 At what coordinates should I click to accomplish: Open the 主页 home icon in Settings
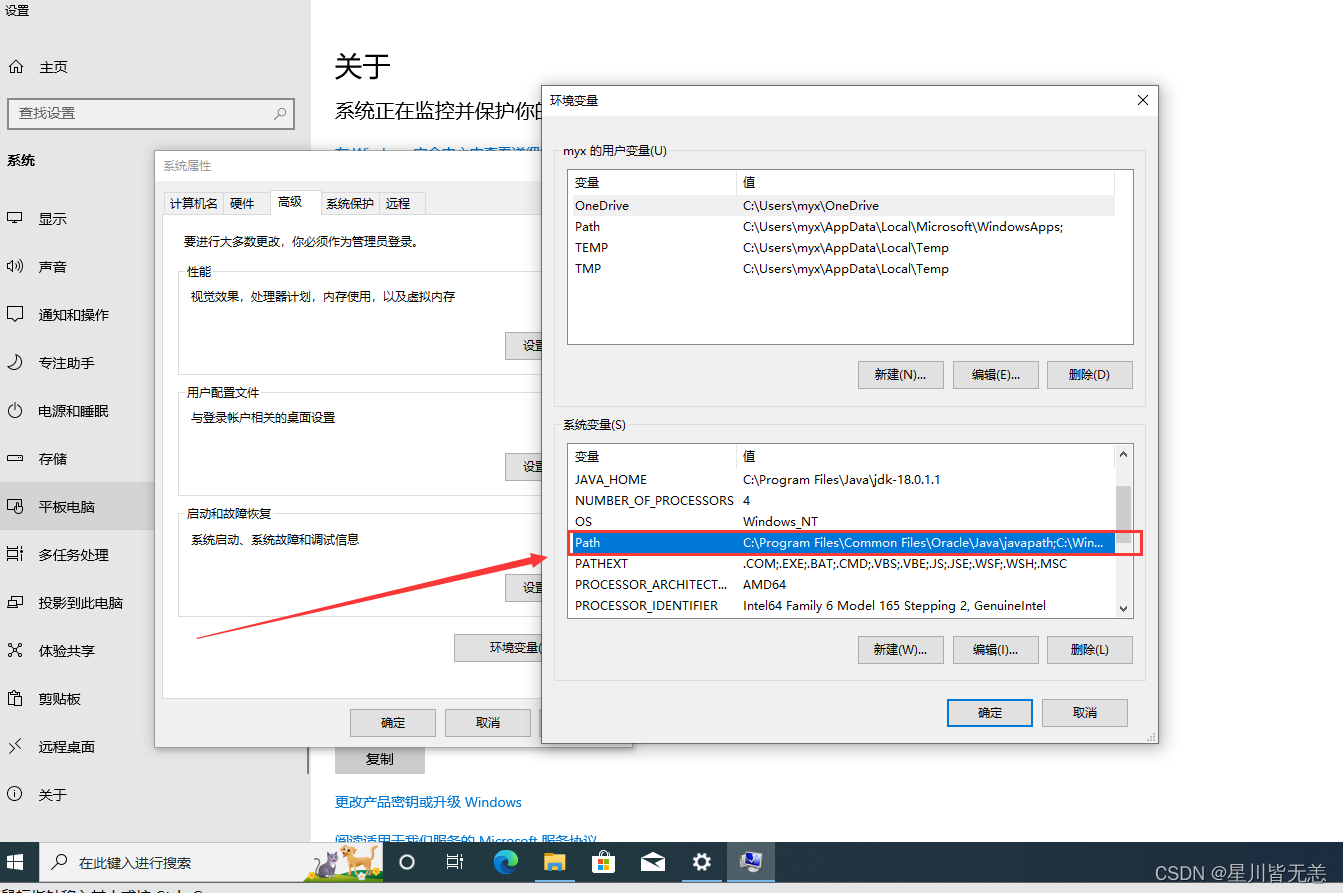(15, 67)
